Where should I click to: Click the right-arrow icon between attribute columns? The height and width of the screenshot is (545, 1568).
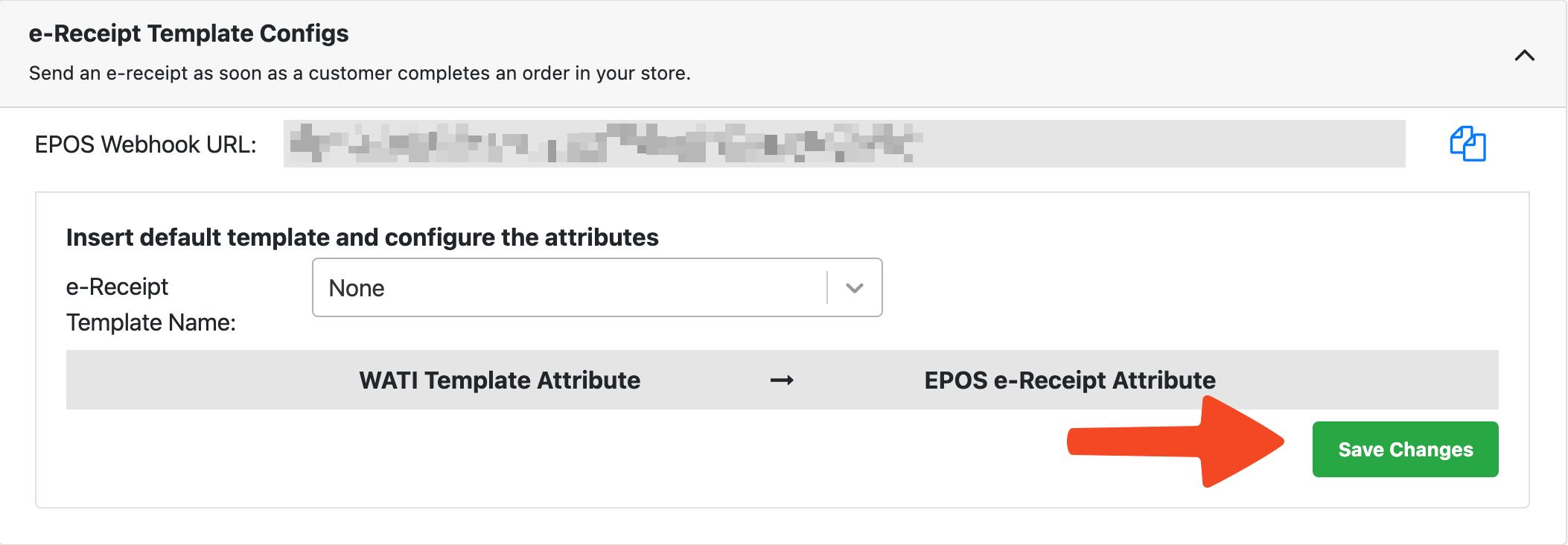point(782,380)
